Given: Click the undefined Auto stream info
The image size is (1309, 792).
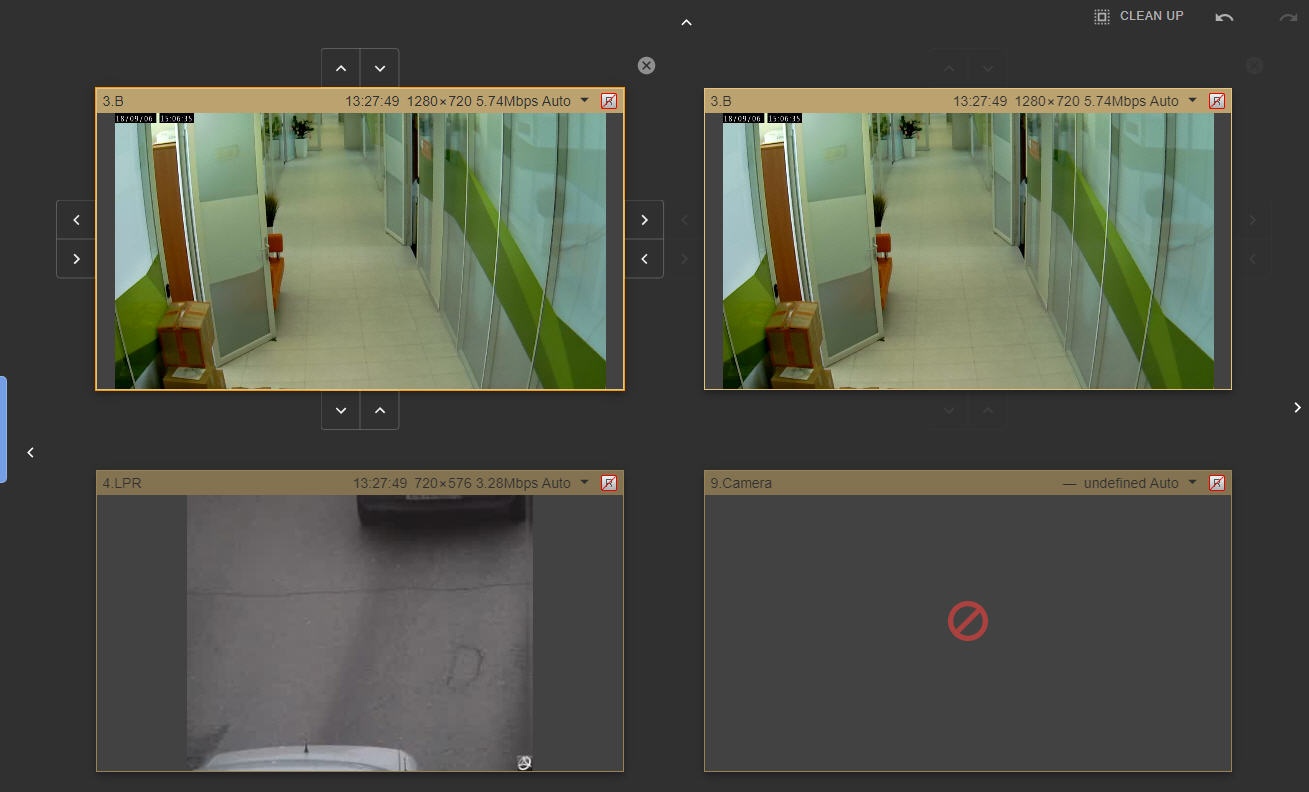Looking at the screenshot, I should coord(1131,483).
